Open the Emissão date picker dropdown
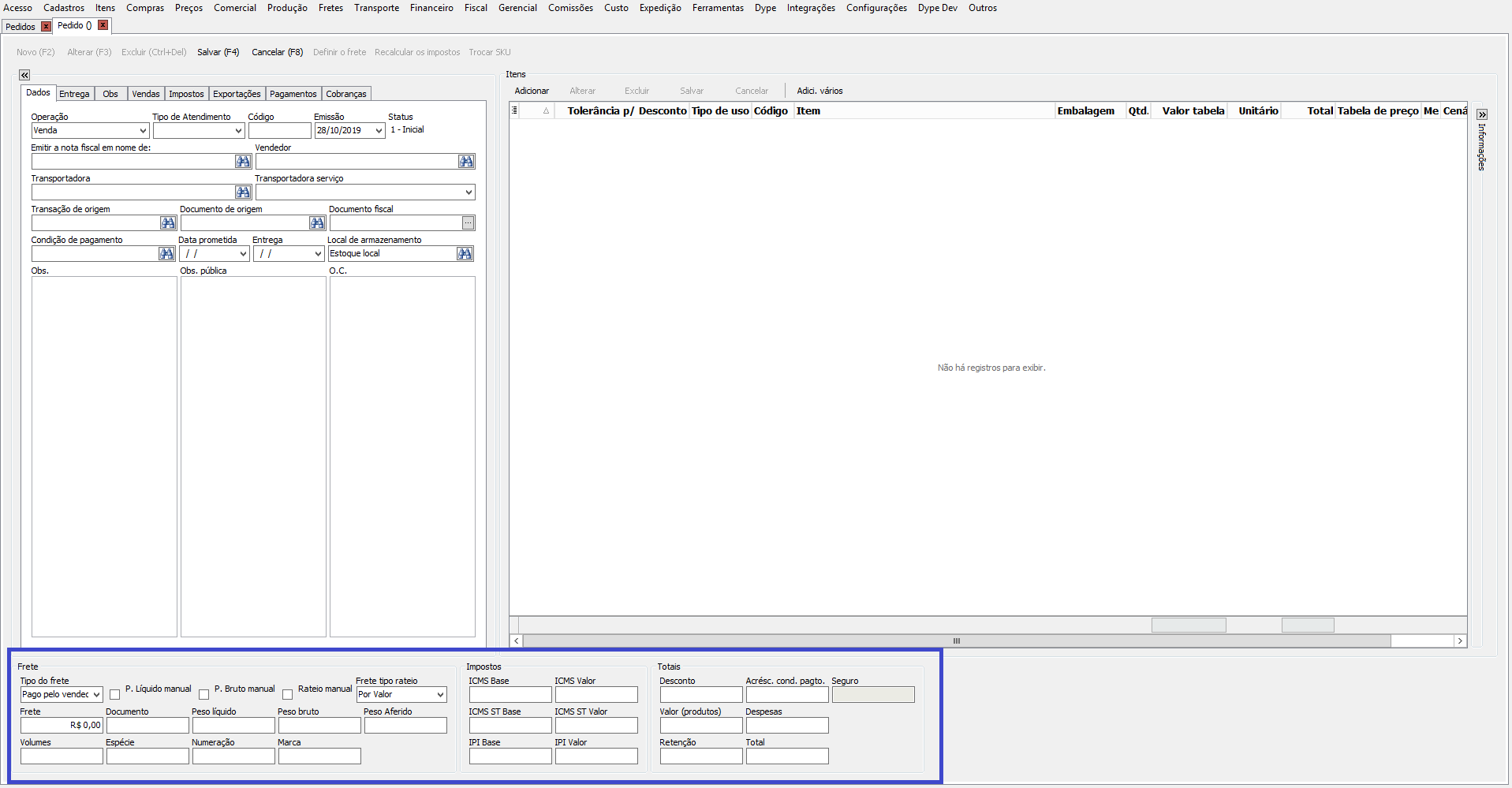 point(379,131)
